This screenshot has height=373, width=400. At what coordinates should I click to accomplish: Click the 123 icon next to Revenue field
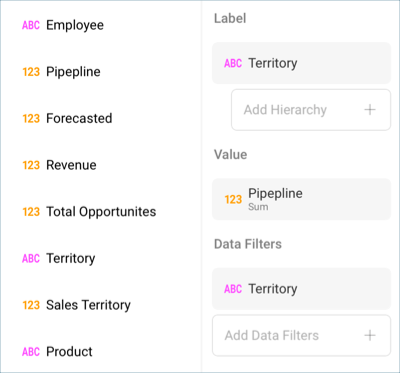pos(31,165)
